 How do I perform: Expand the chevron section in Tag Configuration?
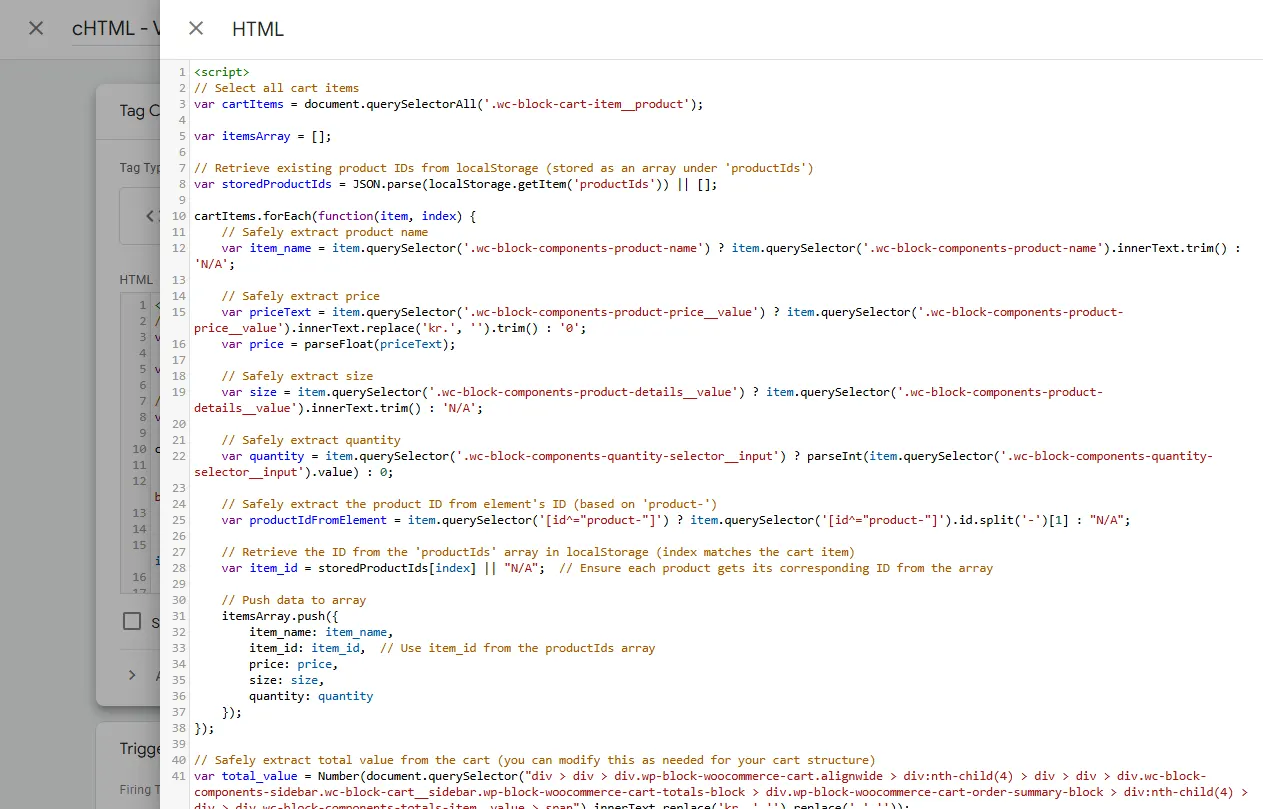[x=132, y=675]
